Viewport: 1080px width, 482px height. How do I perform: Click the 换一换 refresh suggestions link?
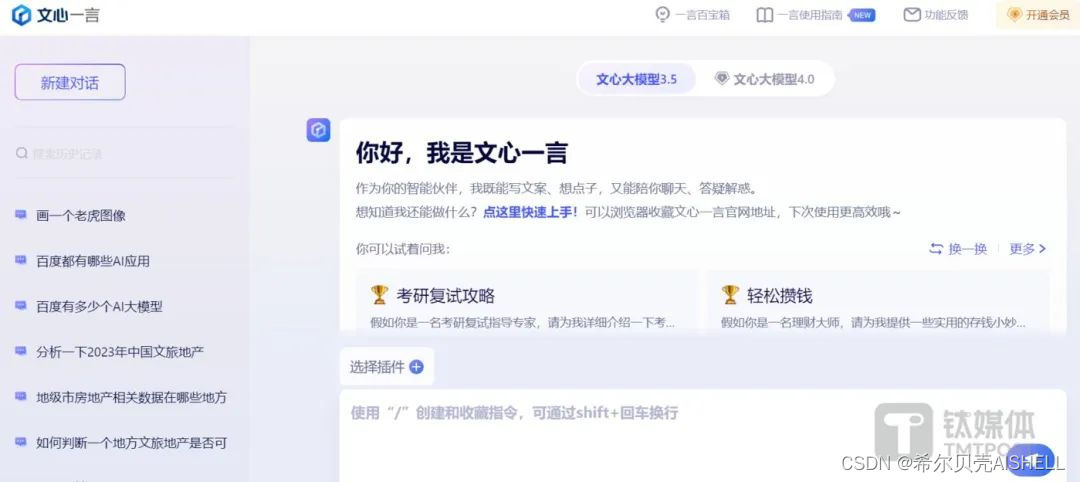click(958, 249)
